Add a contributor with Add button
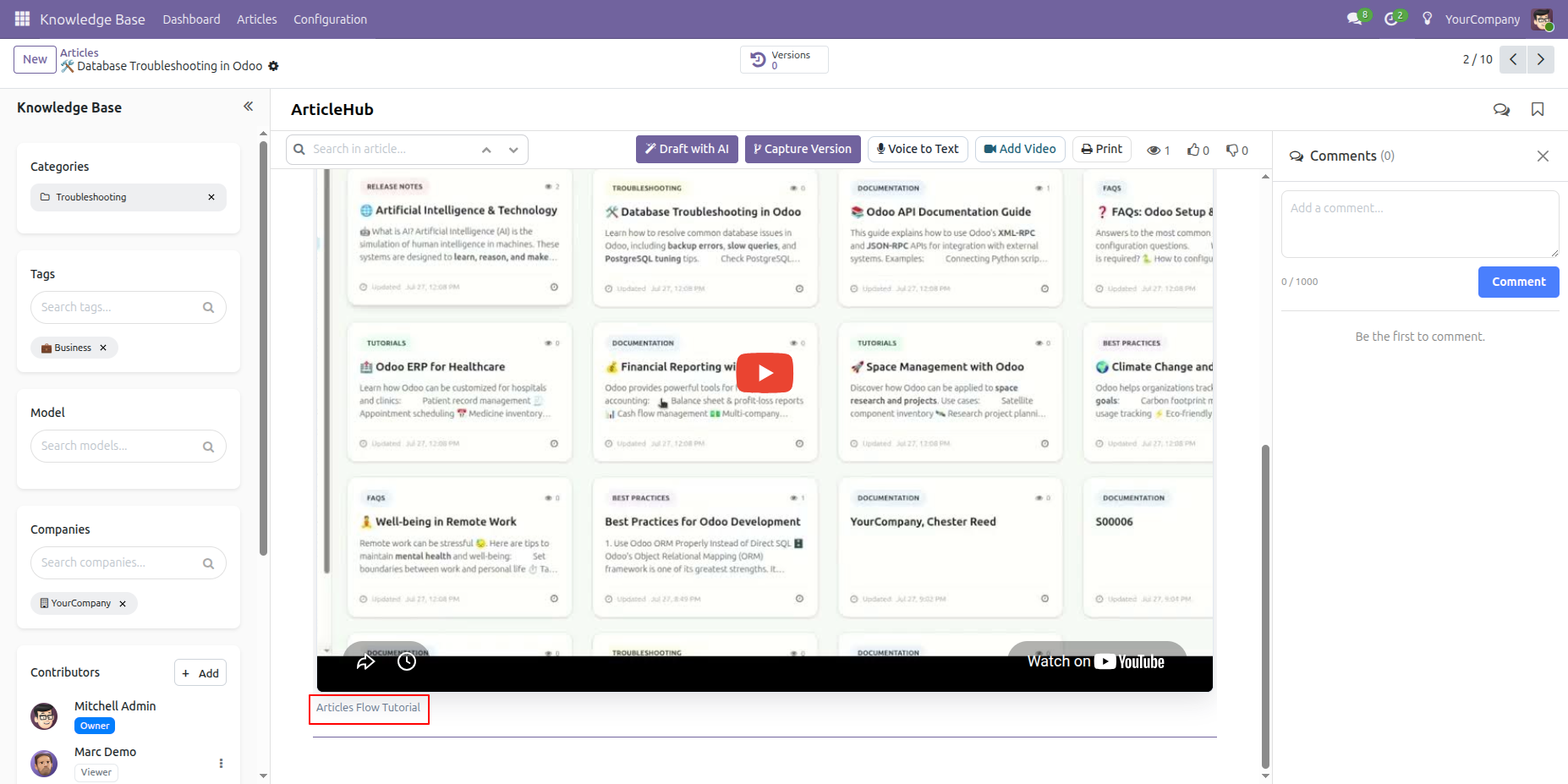 (x=200, y=673)
